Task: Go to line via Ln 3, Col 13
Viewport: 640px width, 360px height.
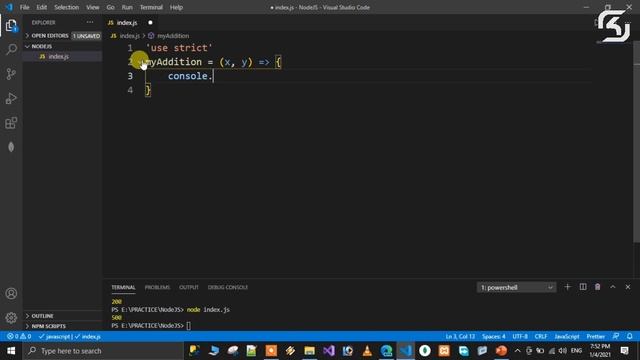Action: [460, 336]
